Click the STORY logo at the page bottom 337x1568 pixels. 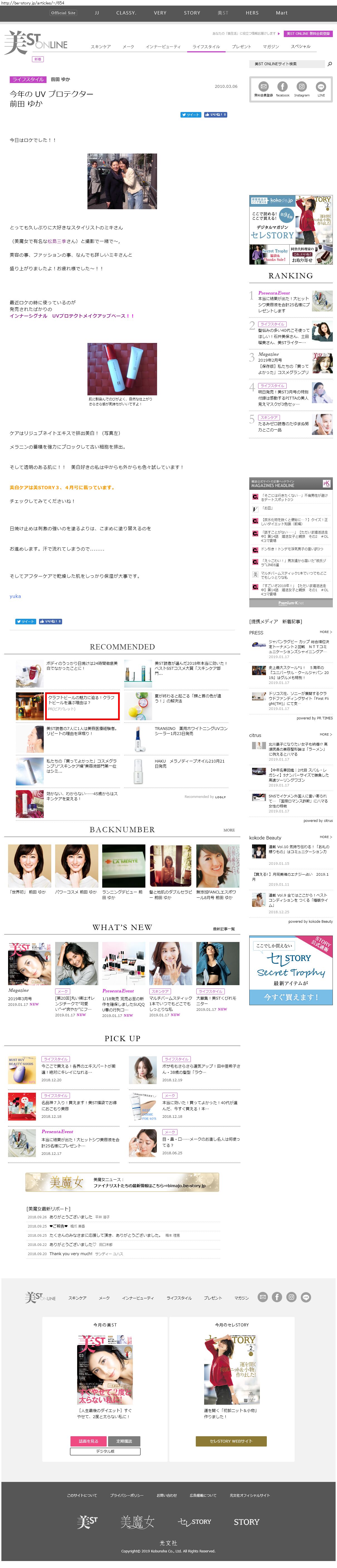coord(246,1522)
